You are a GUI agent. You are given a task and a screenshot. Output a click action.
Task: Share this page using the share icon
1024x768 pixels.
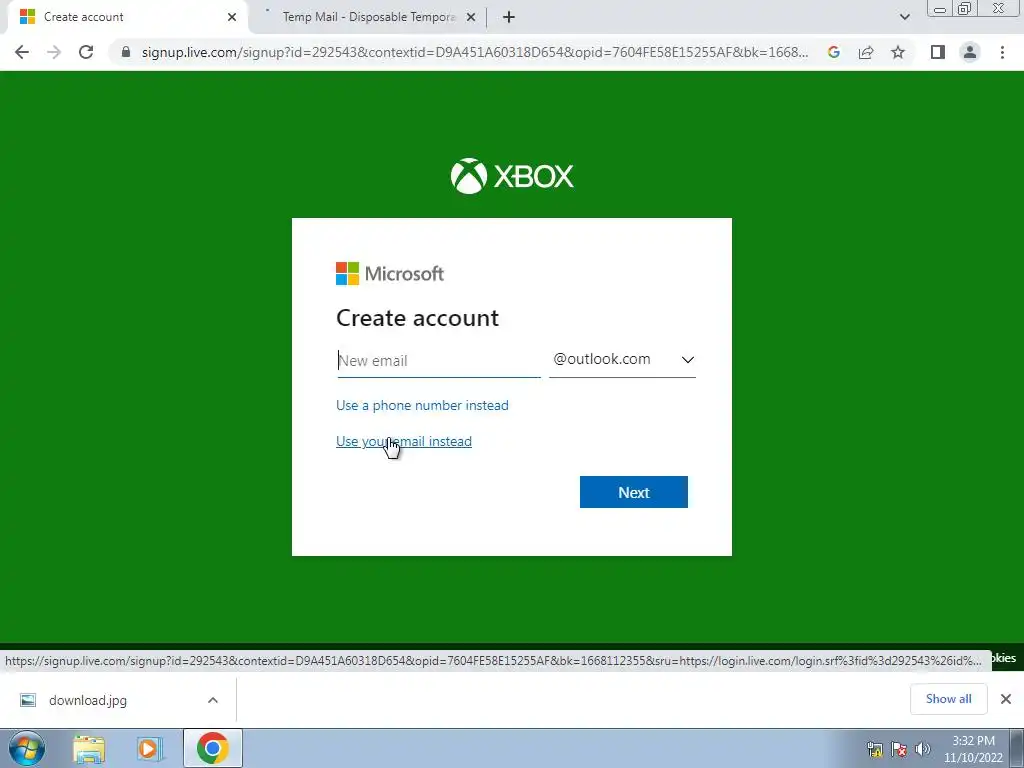point(866,52)
